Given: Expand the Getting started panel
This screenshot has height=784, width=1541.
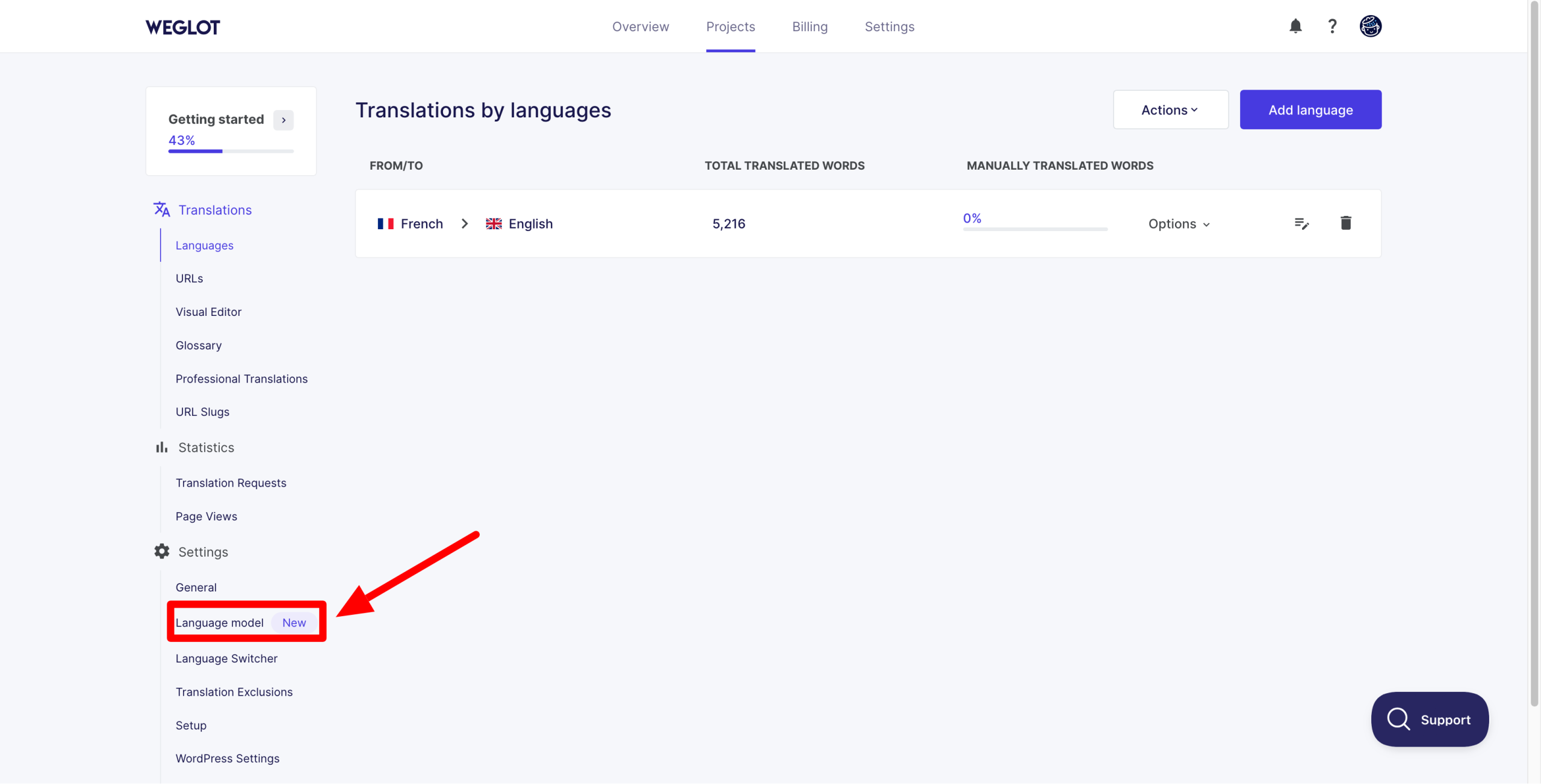Looking at the screenshot, I should tap(283, 120).
